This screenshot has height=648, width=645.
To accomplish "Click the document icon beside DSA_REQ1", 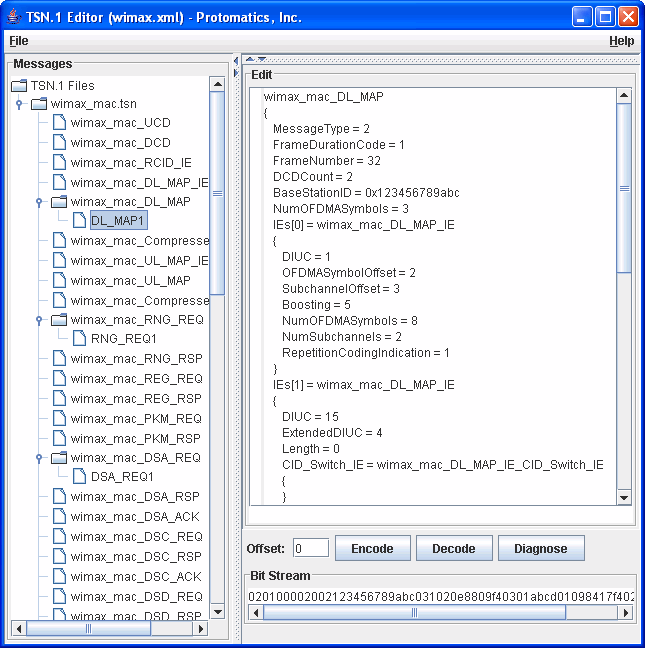I will click(80, 477).
